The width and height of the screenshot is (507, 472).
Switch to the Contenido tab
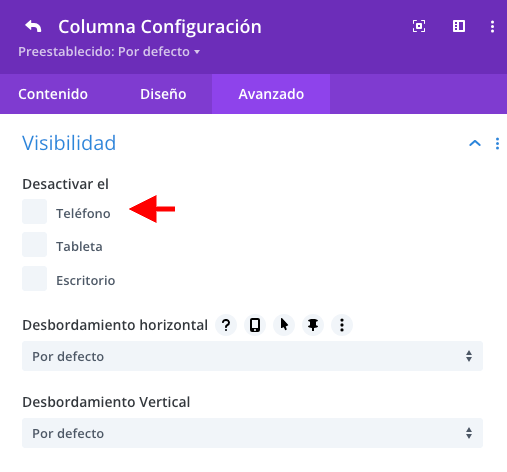53,94
